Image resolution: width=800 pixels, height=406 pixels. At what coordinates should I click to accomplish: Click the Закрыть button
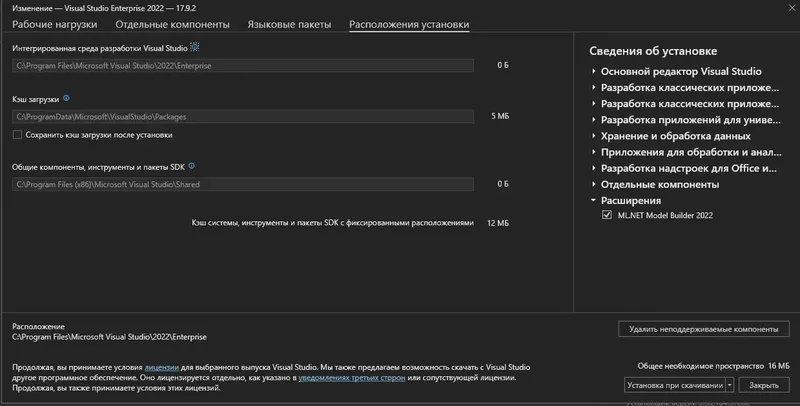[764, 385]
